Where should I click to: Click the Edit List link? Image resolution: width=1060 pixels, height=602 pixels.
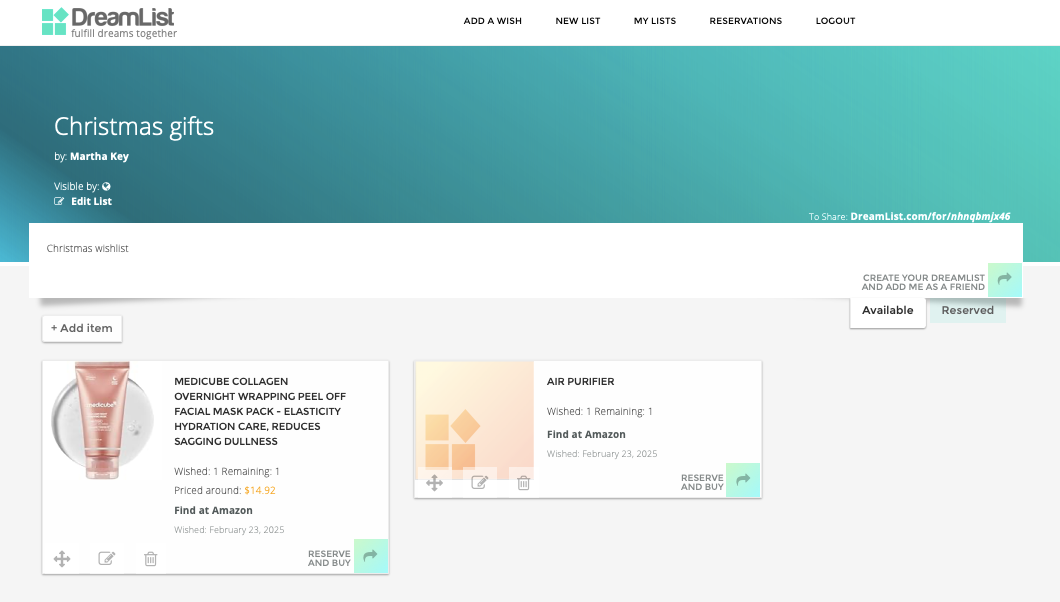coord(91,201)
